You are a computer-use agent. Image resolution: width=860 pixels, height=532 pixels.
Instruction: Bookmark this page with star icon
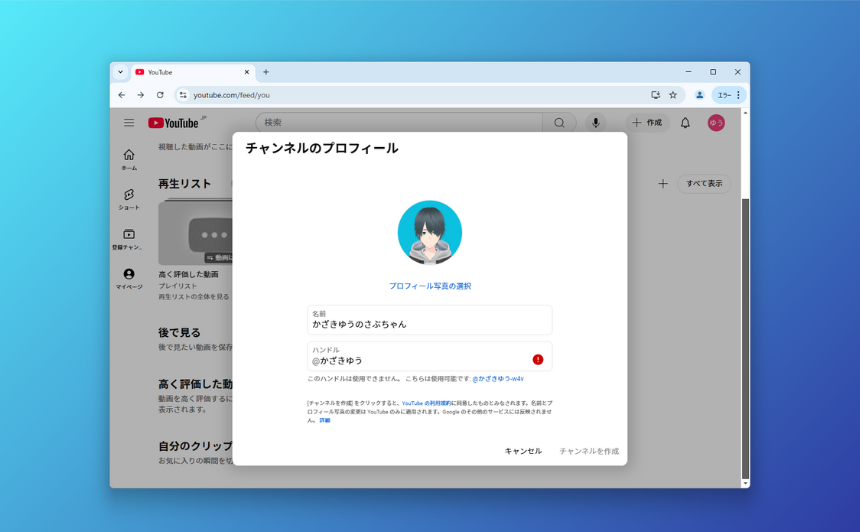(x=673, y=95)
